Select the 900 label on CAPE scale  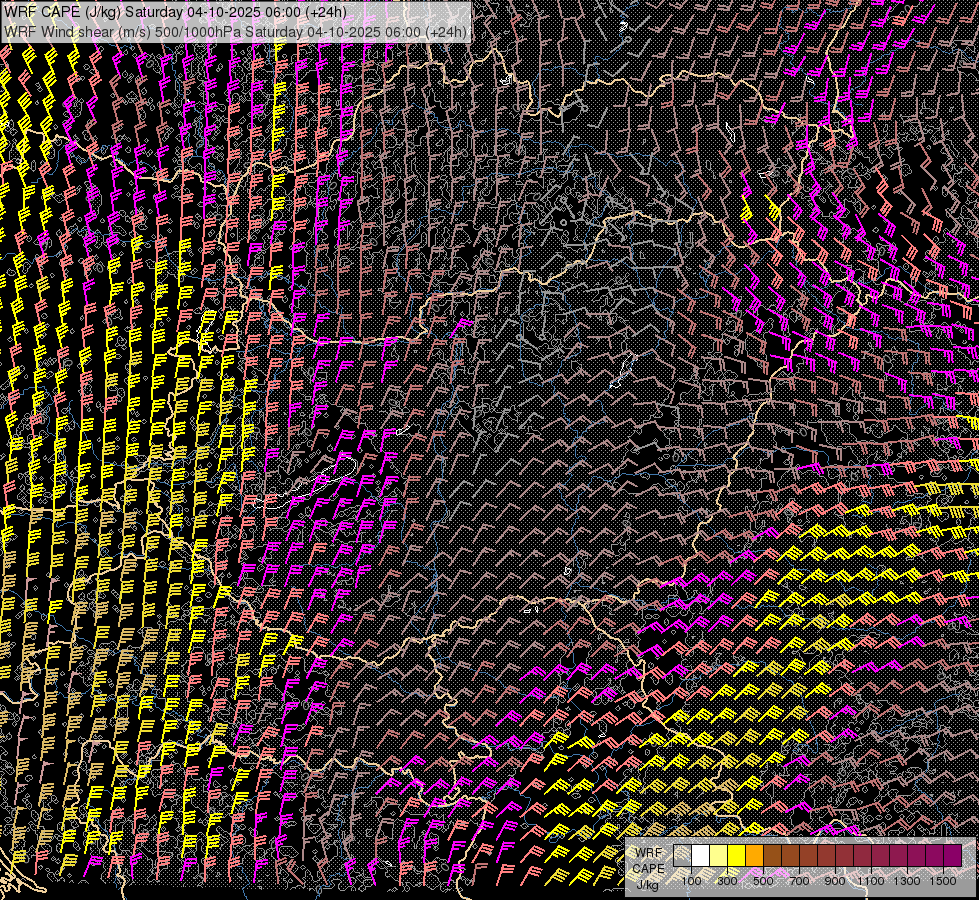coord(835,881)
